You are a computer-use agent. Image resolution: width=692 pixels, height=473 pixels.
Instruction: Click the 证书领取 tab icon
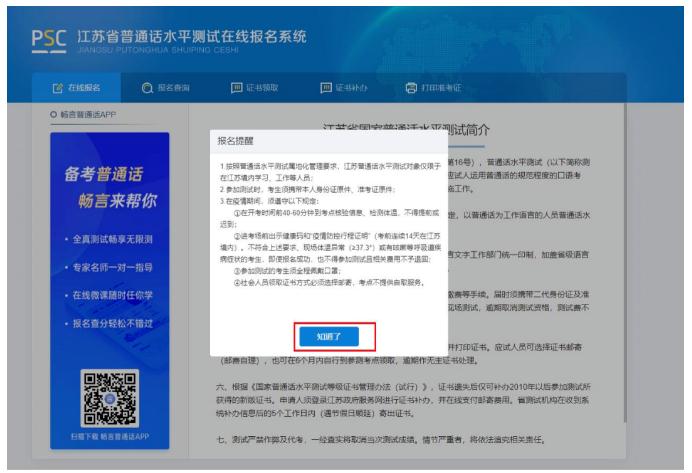(x=237, y=89)
